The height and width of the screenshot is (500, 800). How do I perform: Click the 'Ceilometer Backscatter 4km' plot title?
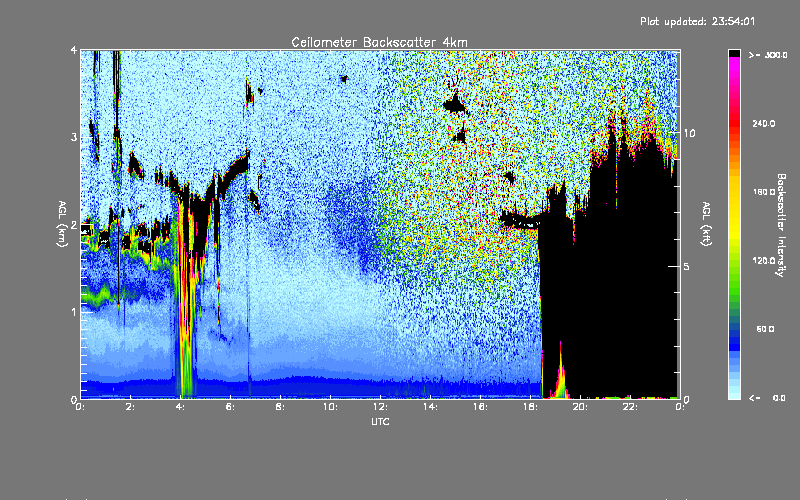(379, 42)
